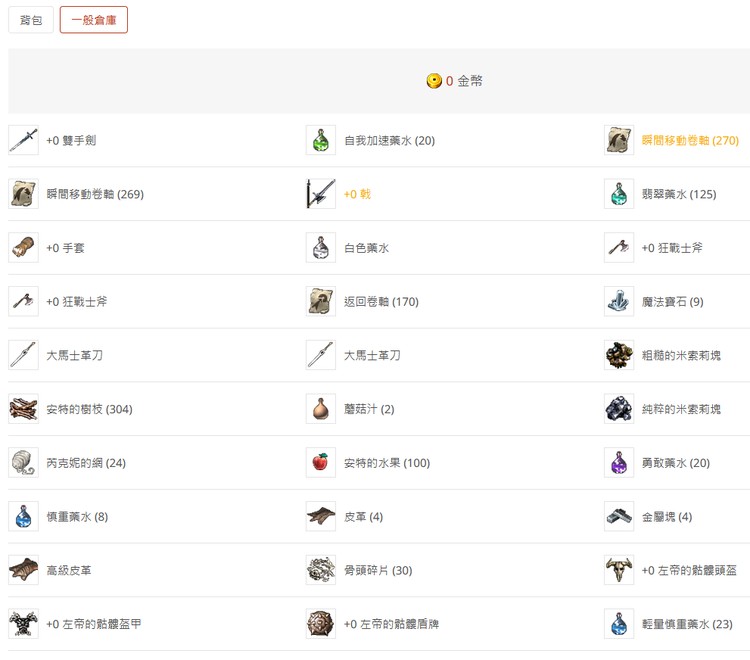Click the 翡翠藥水 potion icon
The image size is (750, 660).
tap(619, 194)
